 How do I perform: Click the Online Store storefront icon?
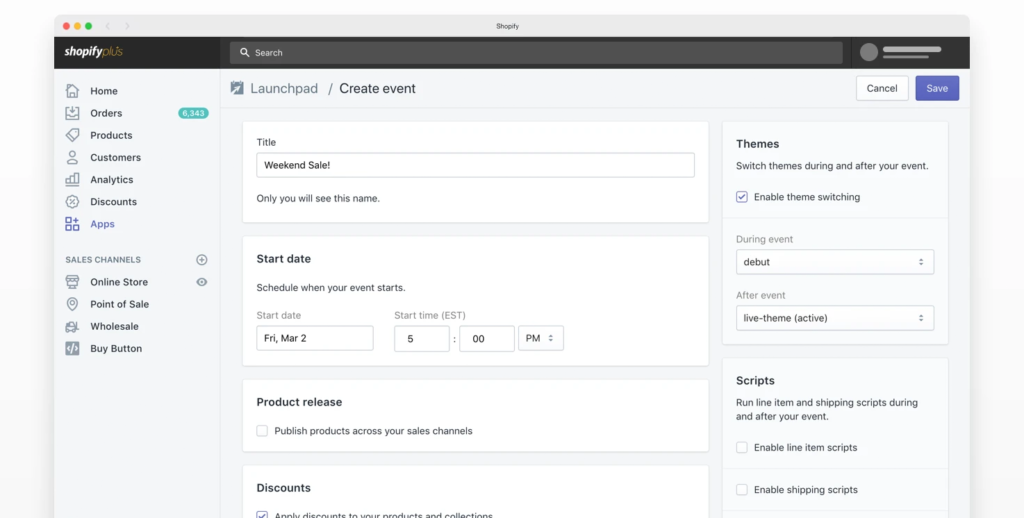pyautogui.click(x=72, y=282)
